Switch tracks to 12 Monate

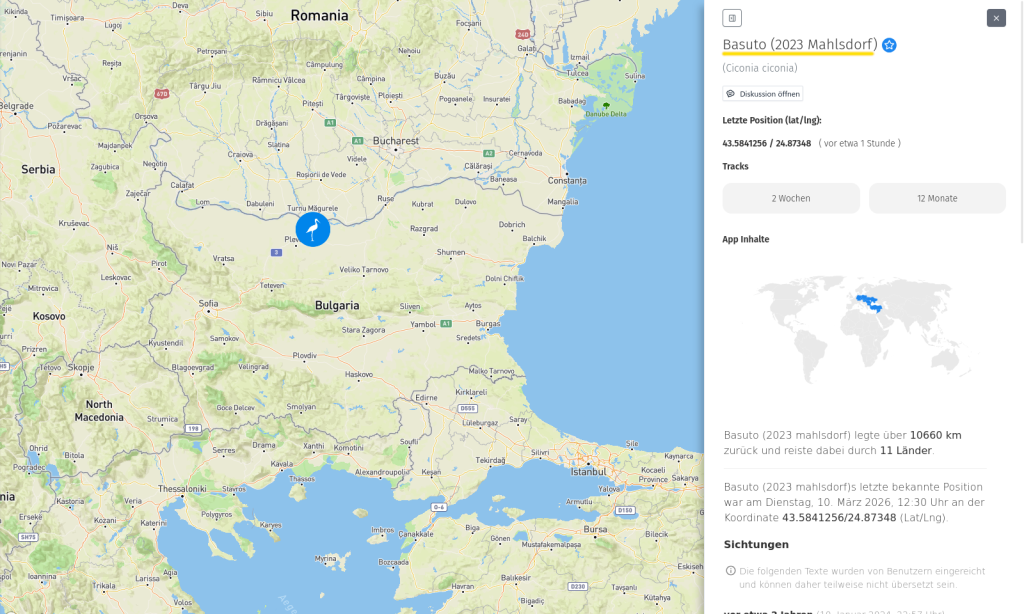[x=936, y=198]
